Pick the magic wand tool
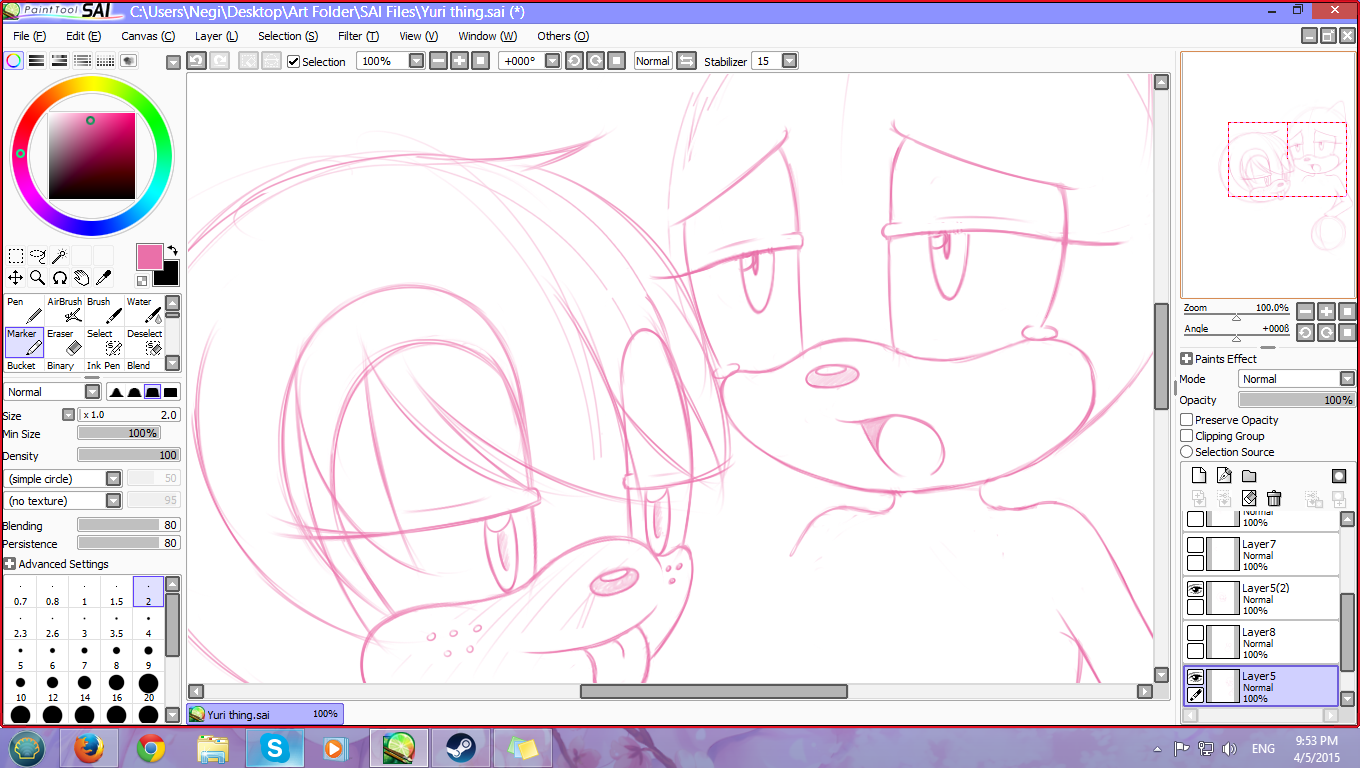The image size is (1360, 768). coord(60,256)
